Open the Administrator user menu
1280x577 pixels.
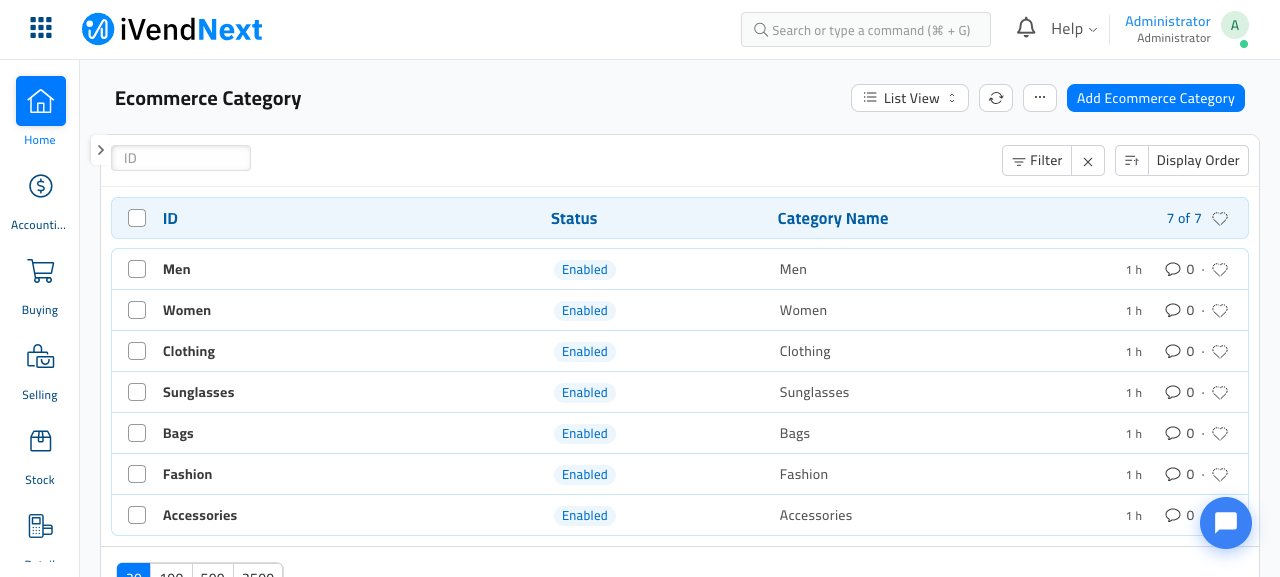point(1168,29)
